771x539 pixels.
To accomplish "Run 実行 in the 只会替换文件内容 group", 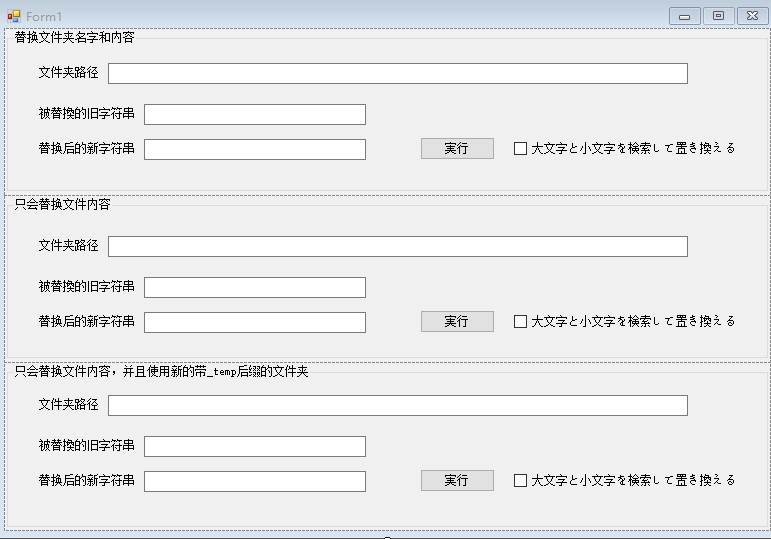I will (457, 322).
